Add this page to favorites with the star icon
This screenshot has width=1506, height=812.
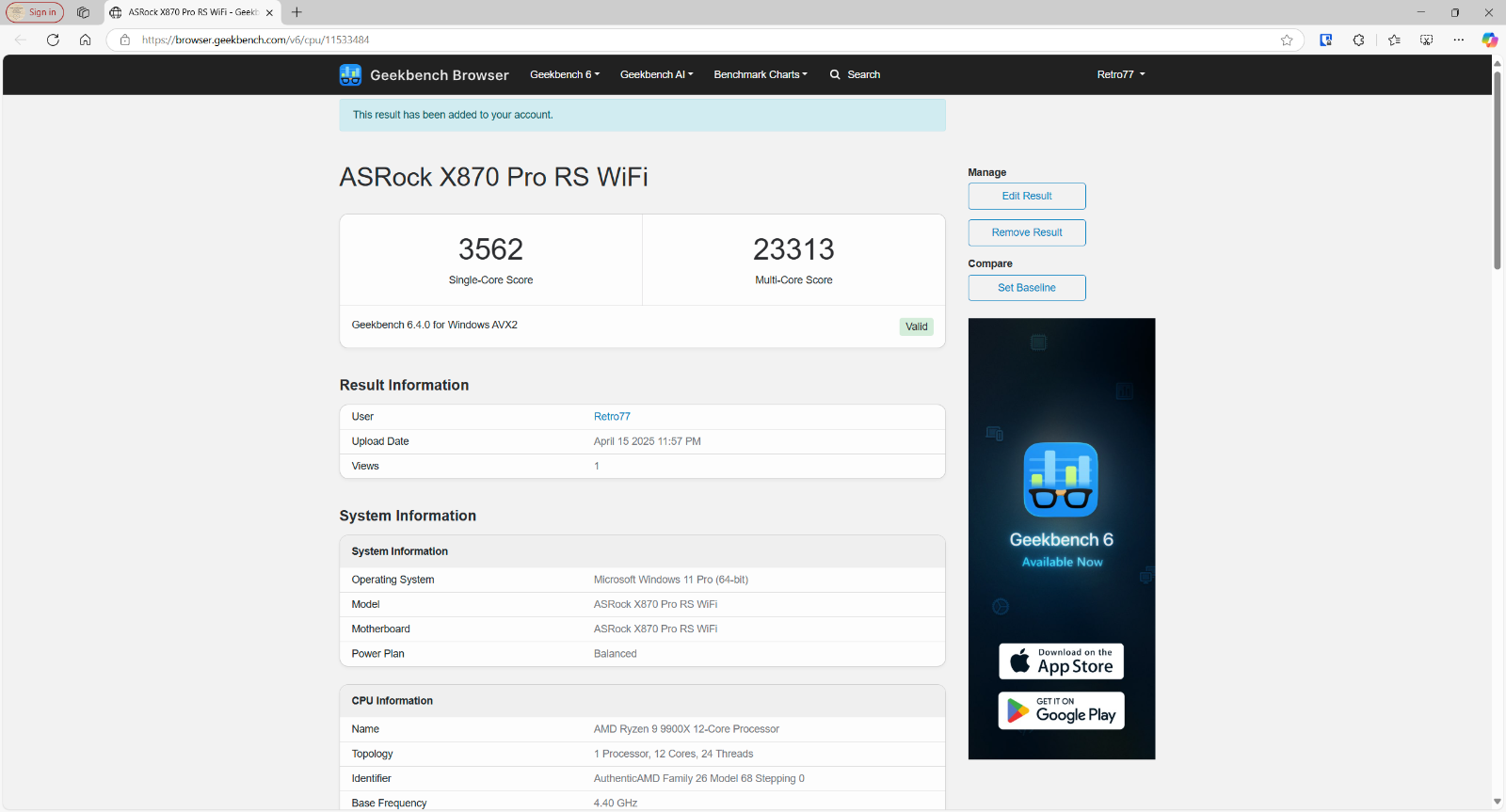(1287, 40)
